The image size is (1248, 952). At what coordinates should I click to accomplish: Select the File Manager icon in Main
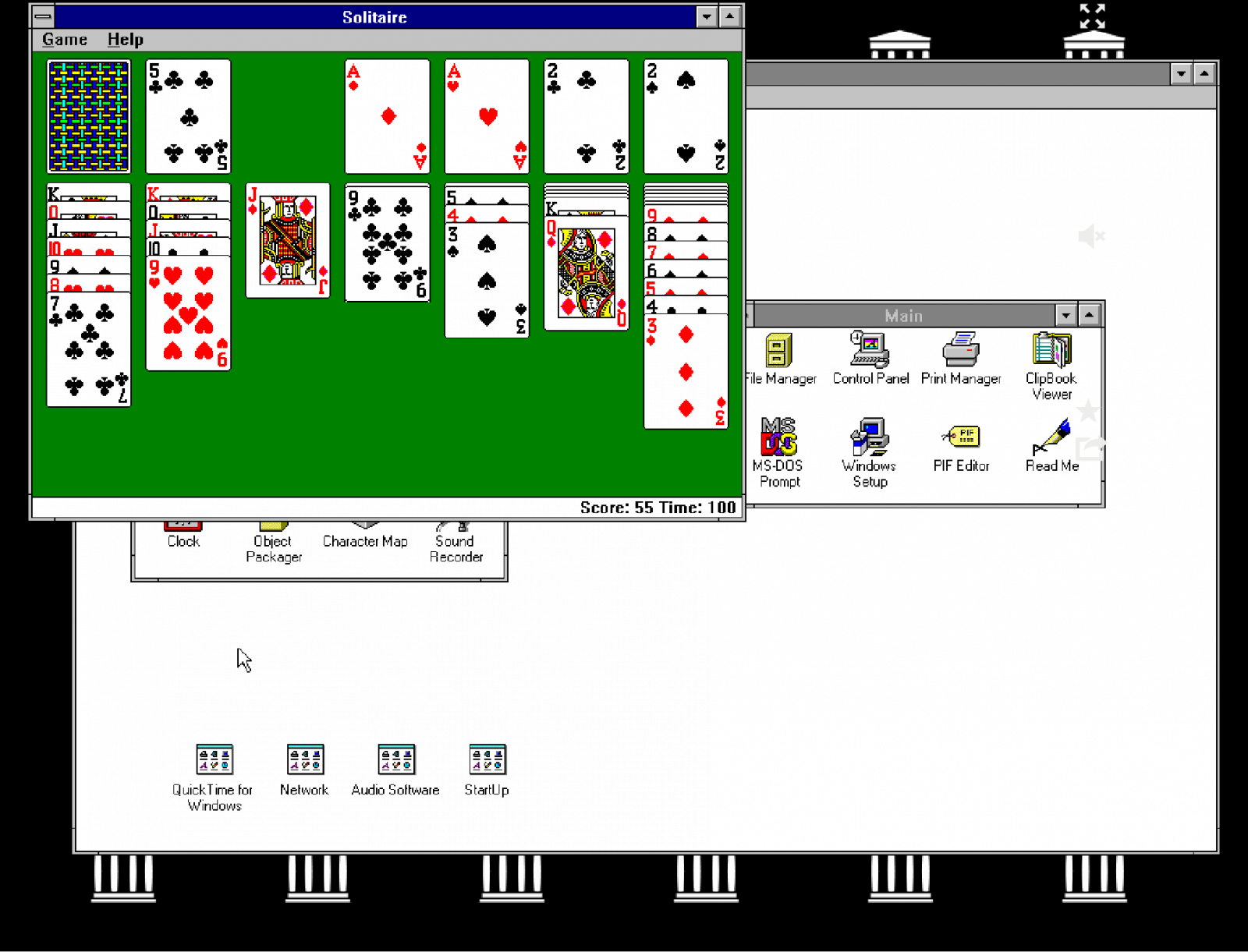779,359
